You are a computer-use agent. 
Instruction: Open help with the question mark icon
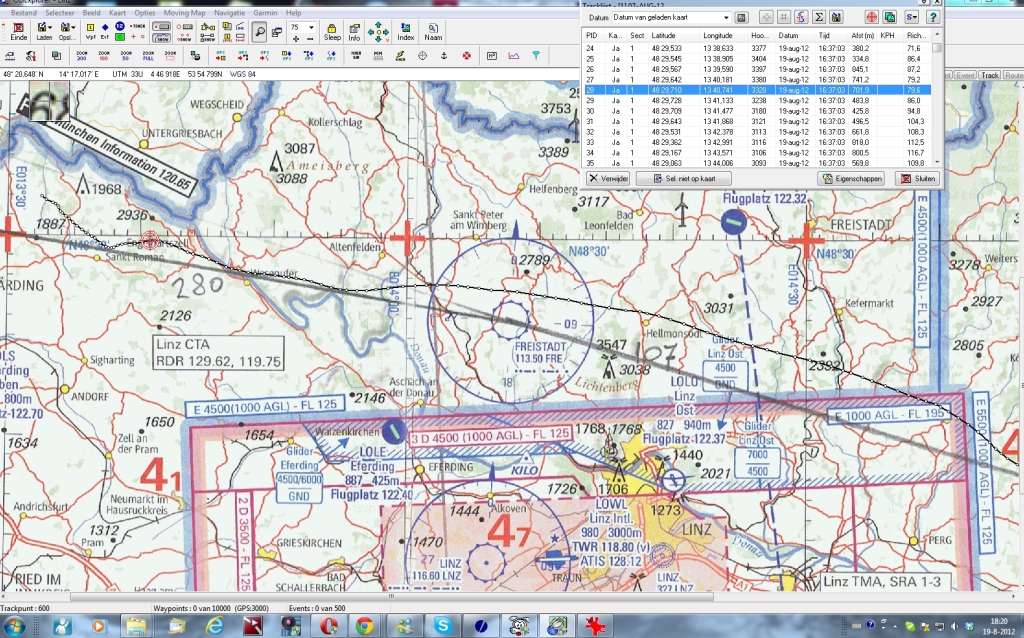[x=932, y=17]
